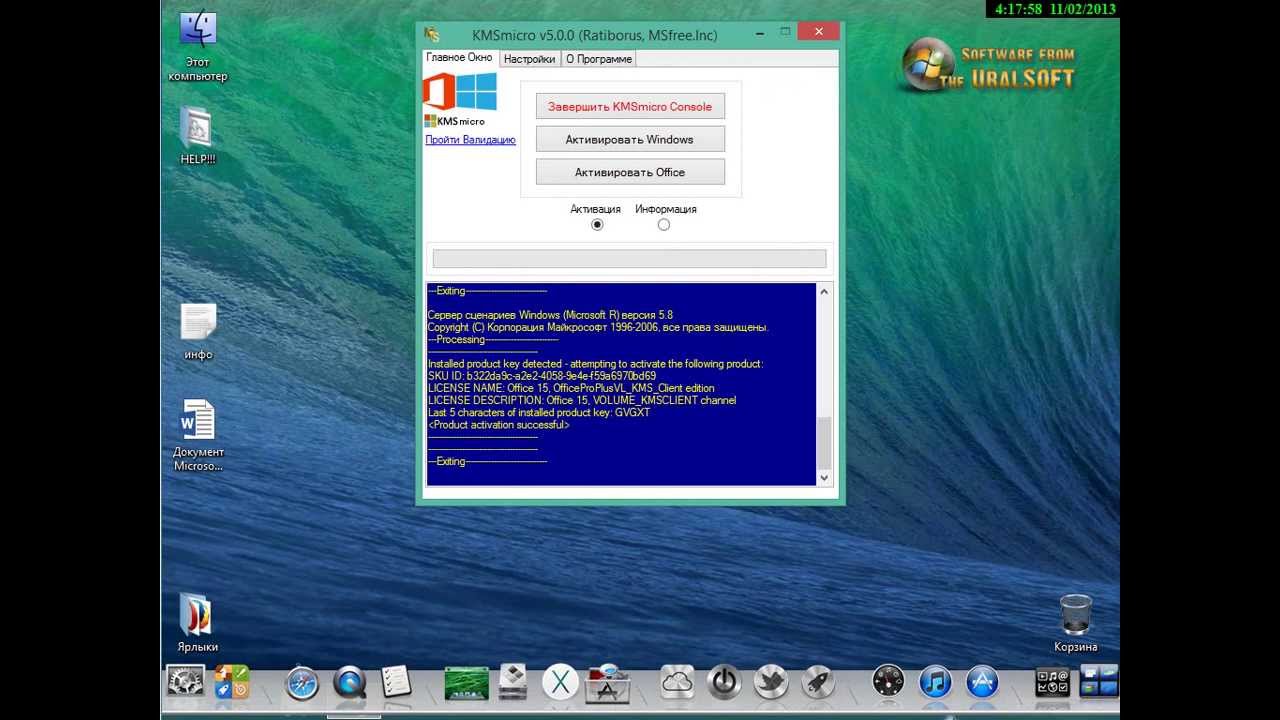
Task: Open the Twitter bird icon in dock
Action: tap(771, 683)
